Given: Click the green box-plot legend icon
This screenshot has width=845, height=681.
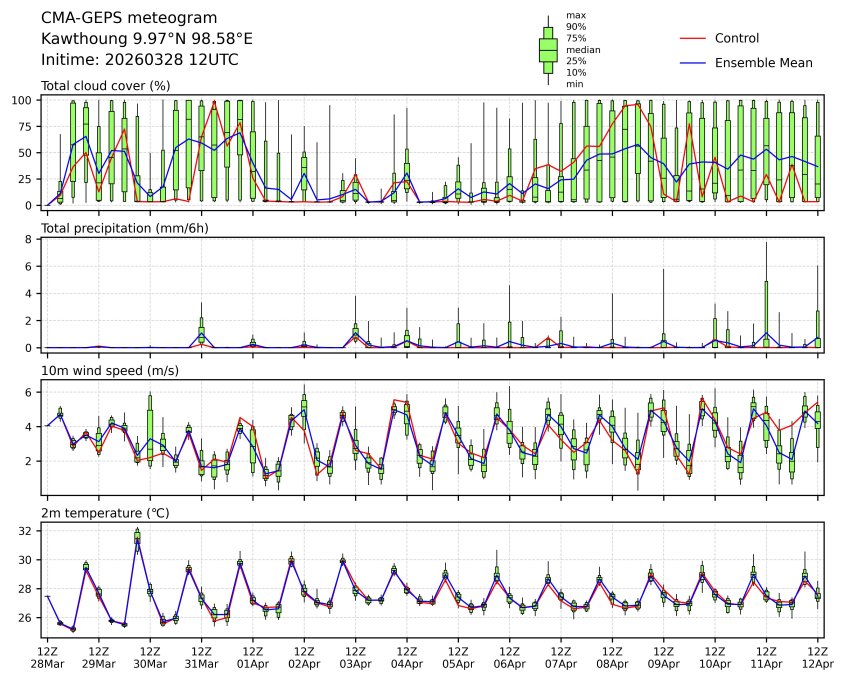Looking at the screenshot, I should (x=548, y=49).
